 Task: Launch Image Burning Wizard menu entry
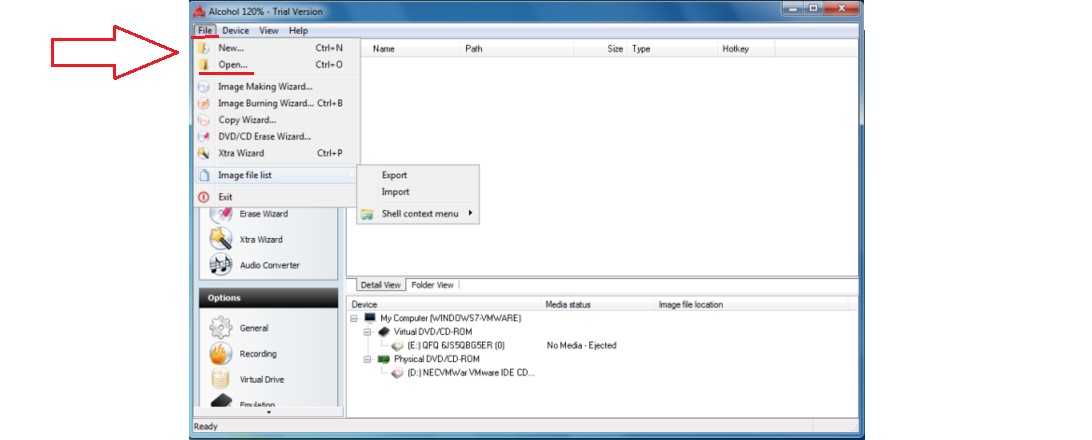click(276, 103)
